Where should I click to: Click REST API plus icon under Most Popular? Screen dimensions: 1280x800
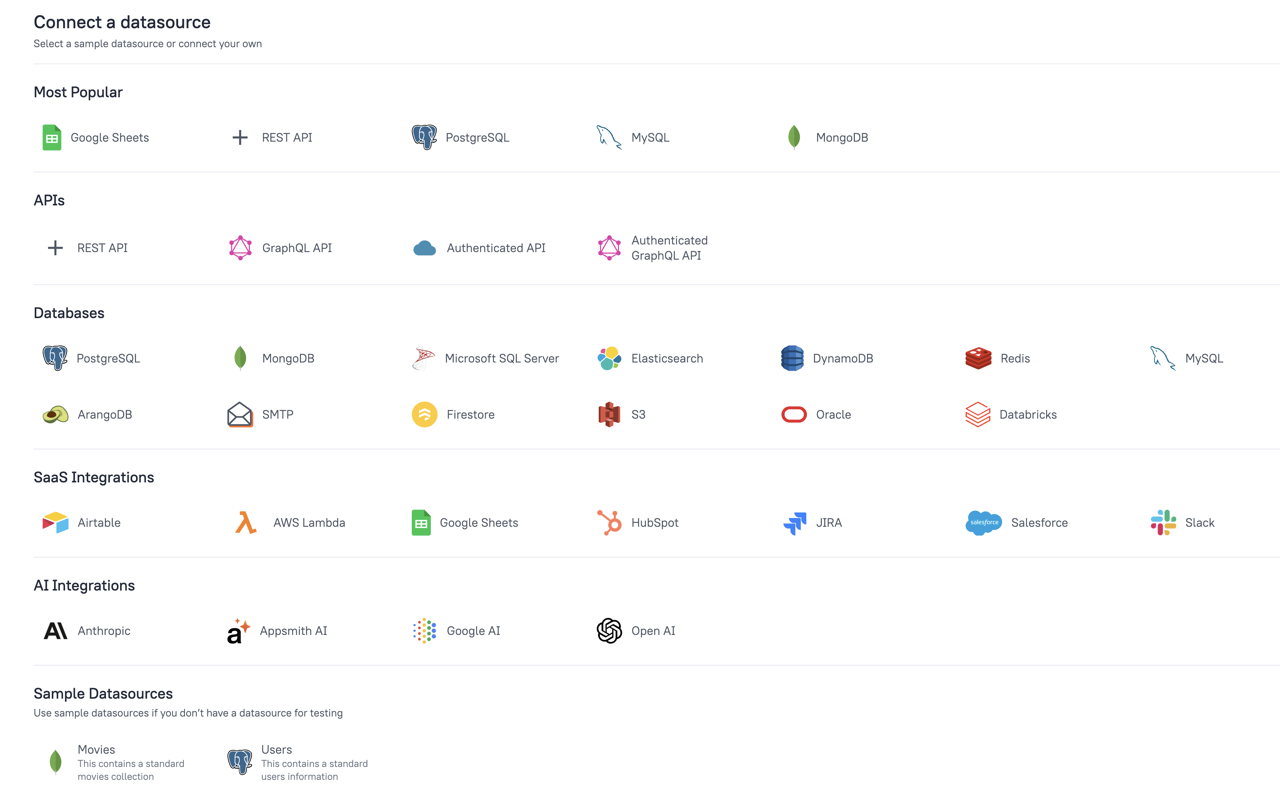click(240, 137)
